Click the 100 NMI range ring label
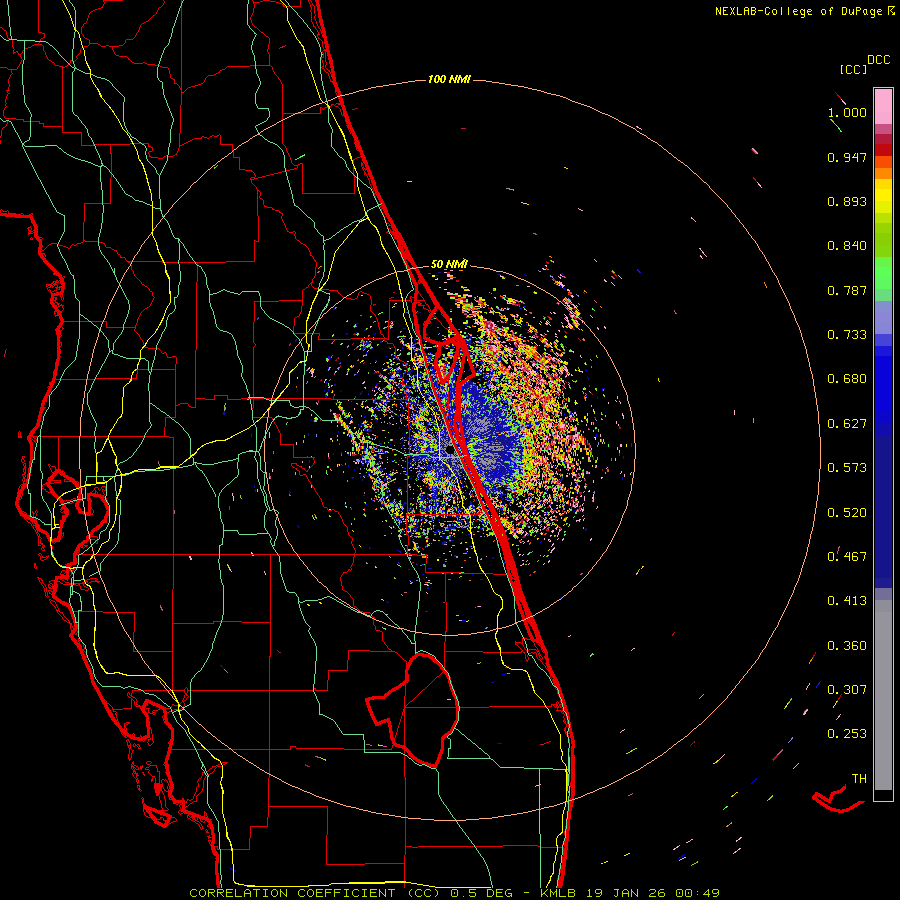 coord(449,79)
